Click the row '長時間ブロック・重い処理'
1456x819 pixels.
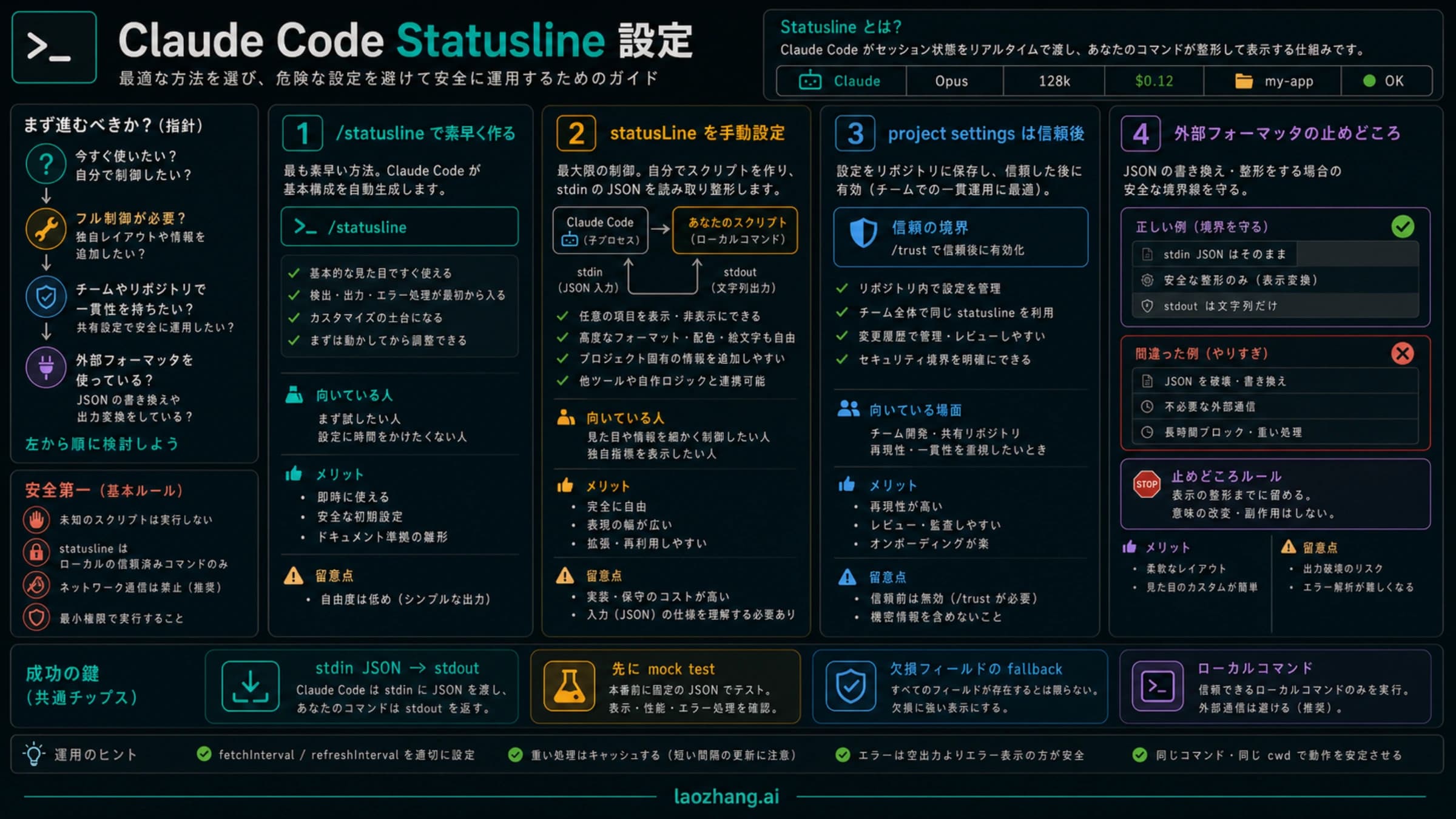tap(1275, 432)
